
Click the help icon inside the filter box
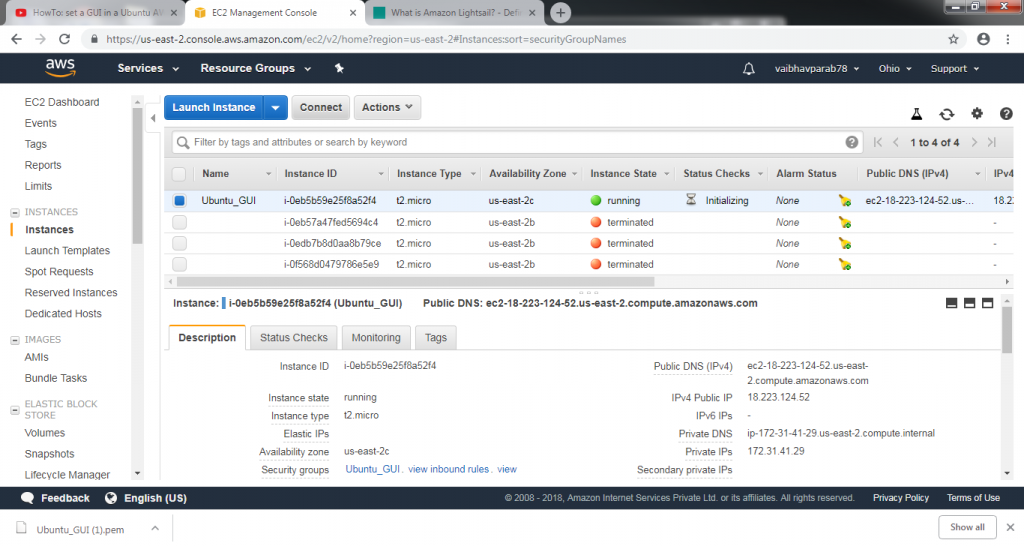[852, 143]
